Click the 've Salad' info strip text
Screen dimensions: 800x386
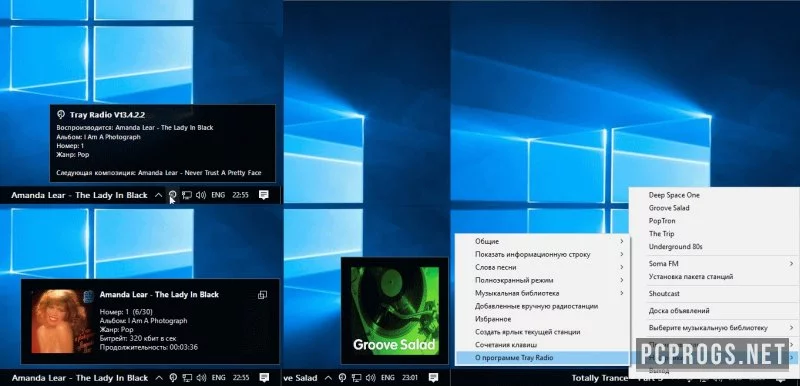tap(301, 378)
